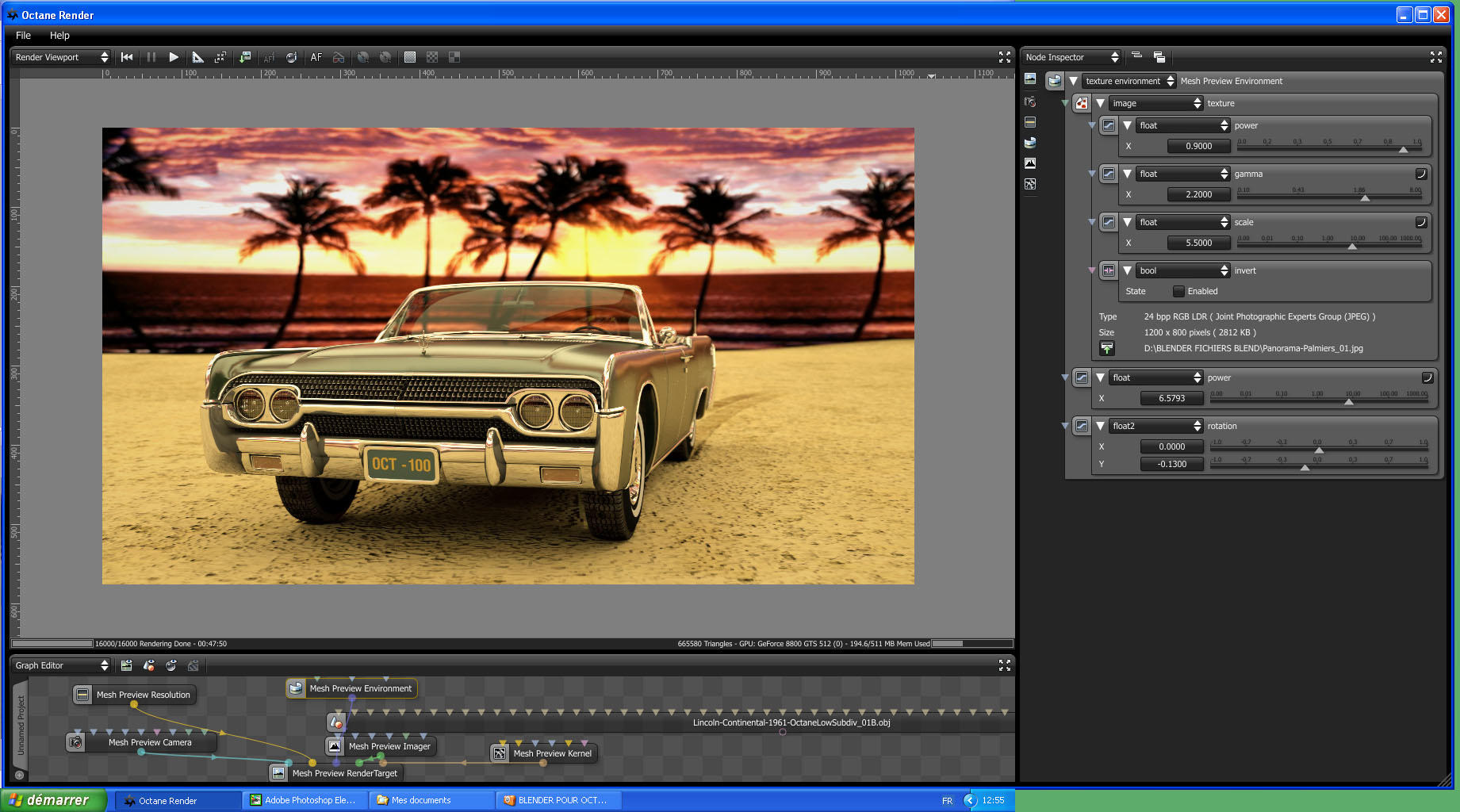The image size is (1460, 812).
Task: Click the play render button
Action: [174, 57]
